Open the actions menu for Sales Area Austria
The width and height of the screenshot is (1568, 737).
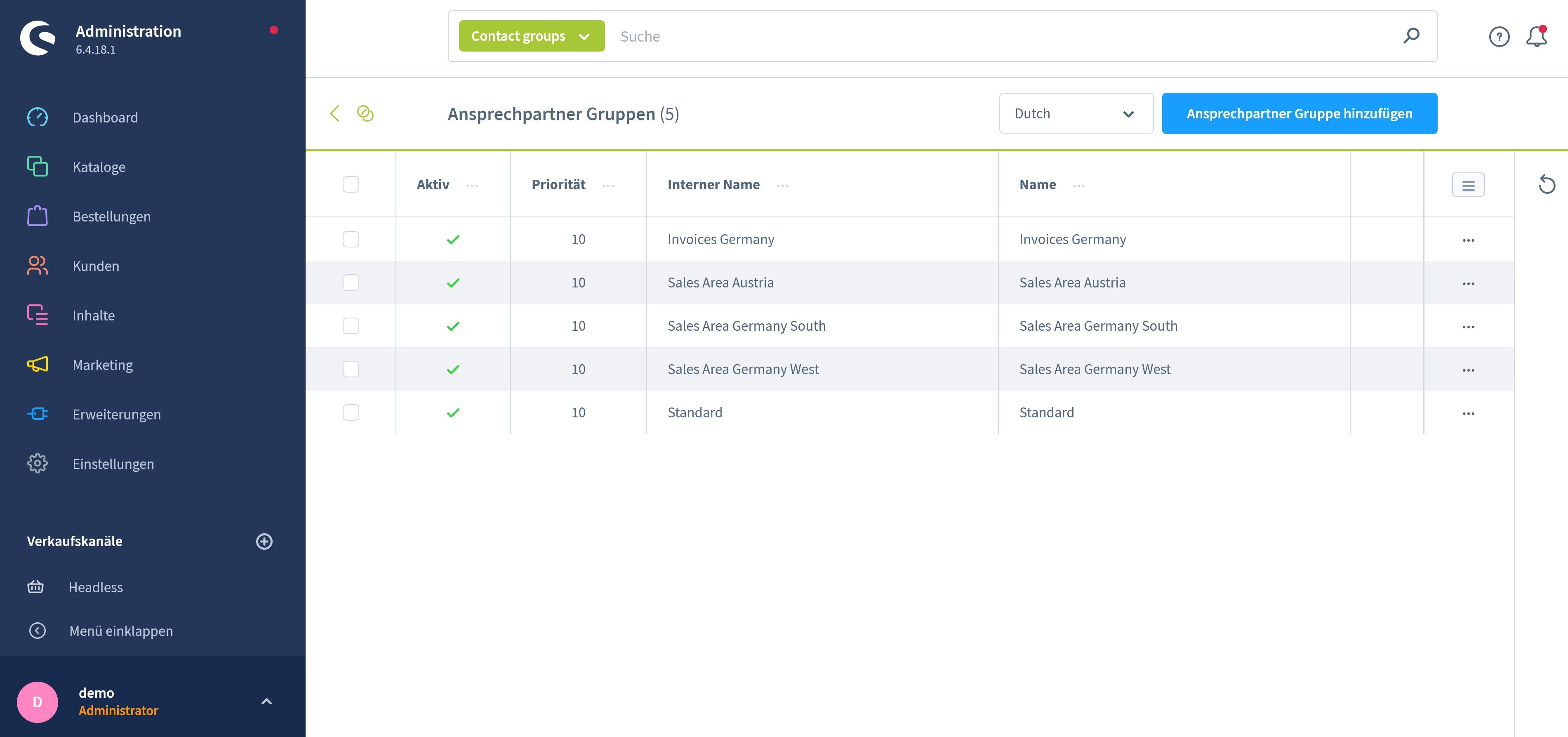coord(1468,284)
